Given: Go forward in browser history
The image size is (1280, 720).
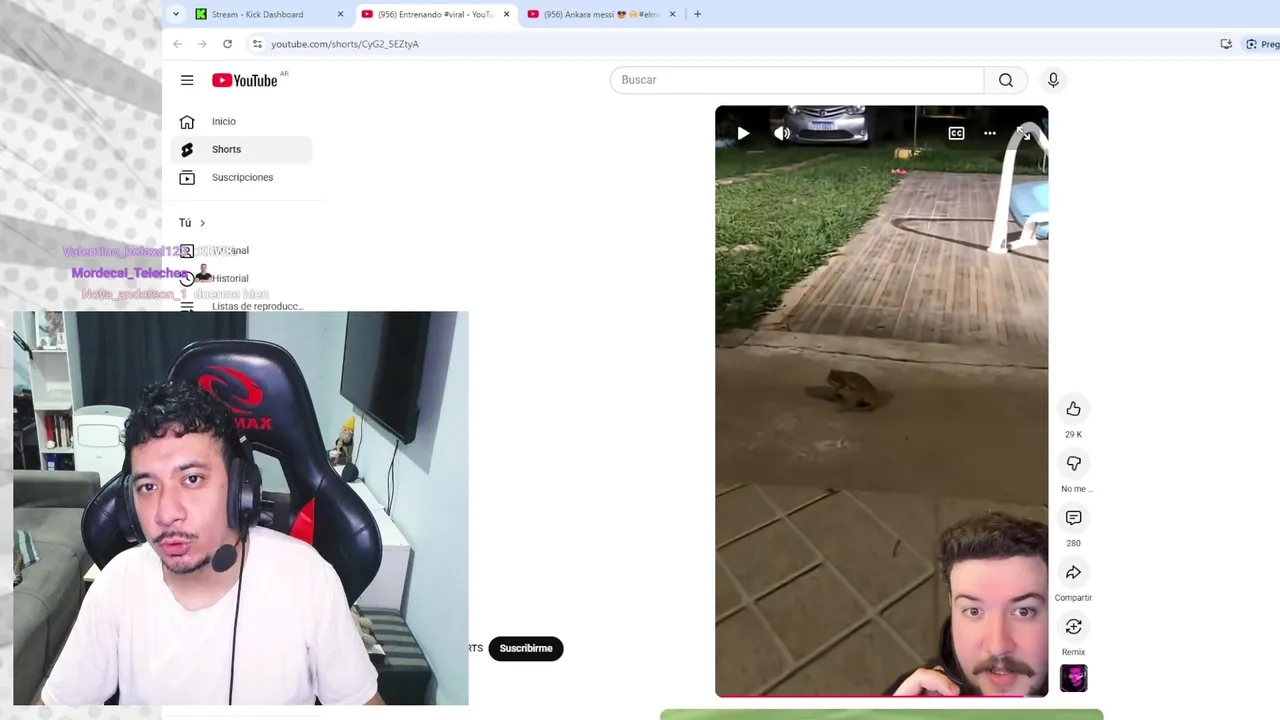Looking at the screenshot, I should coord(202,44).
